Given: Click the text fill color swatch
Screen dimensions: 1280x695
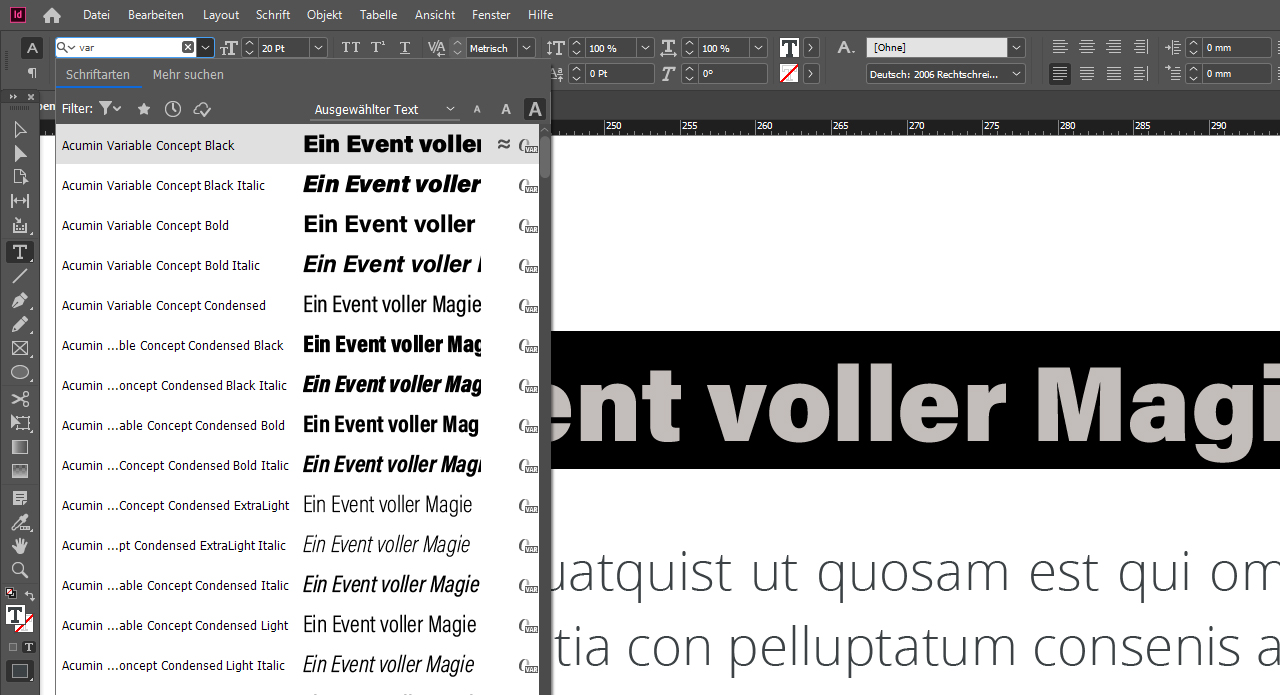Looking at the screenshot, I should pyautogui.click(x=790, y=48).
